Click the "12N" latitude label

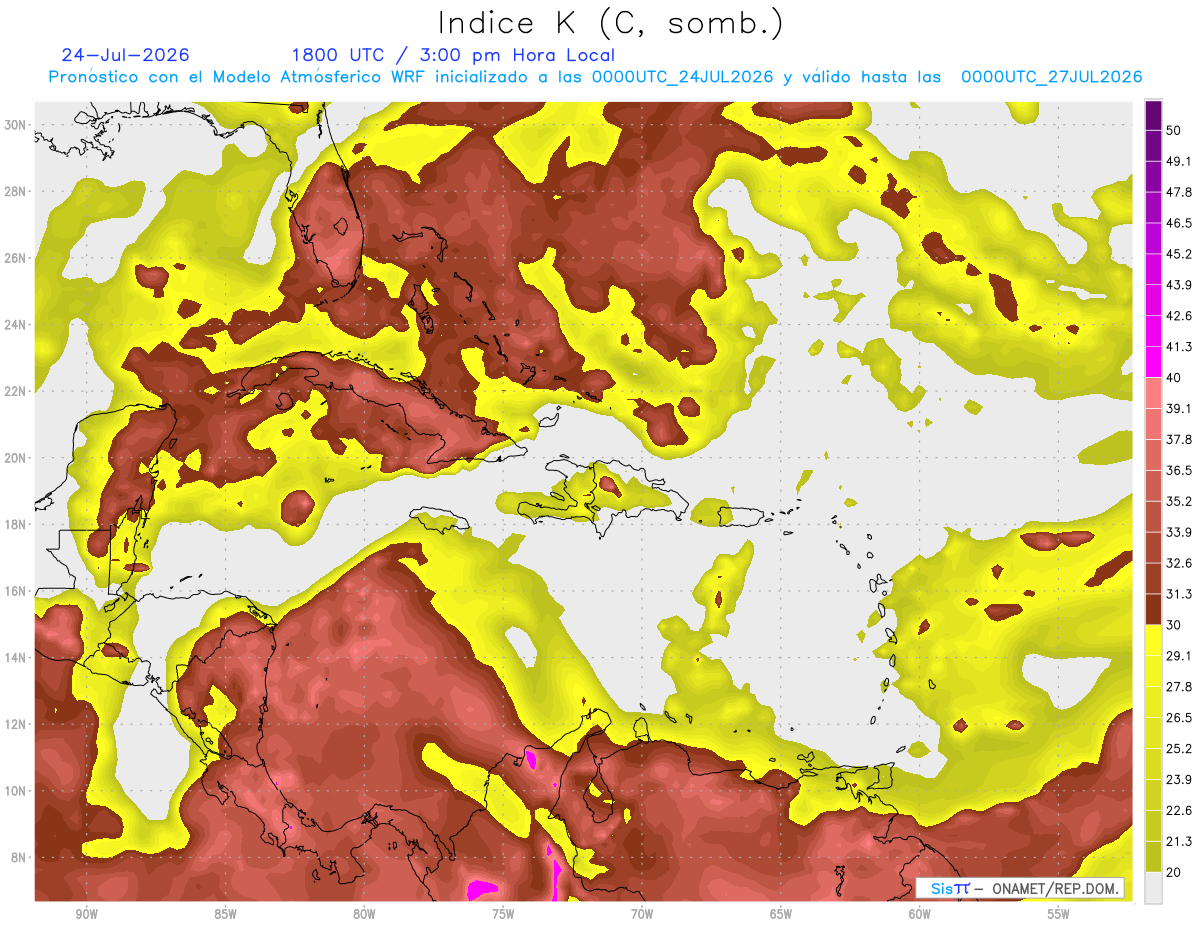[17, 724]
